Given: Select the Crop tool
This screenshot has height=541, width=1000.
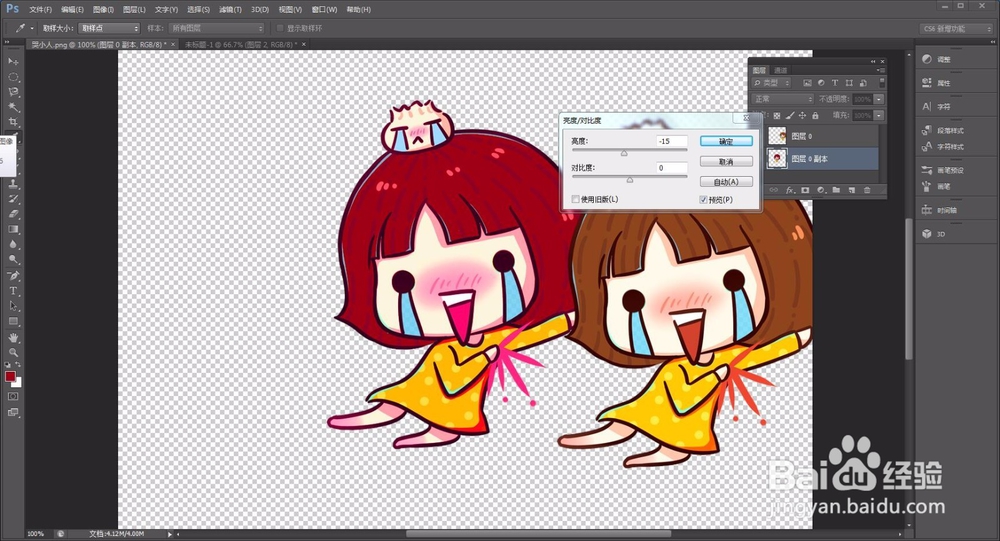Looking at the screenshot, I should point(13,122).
